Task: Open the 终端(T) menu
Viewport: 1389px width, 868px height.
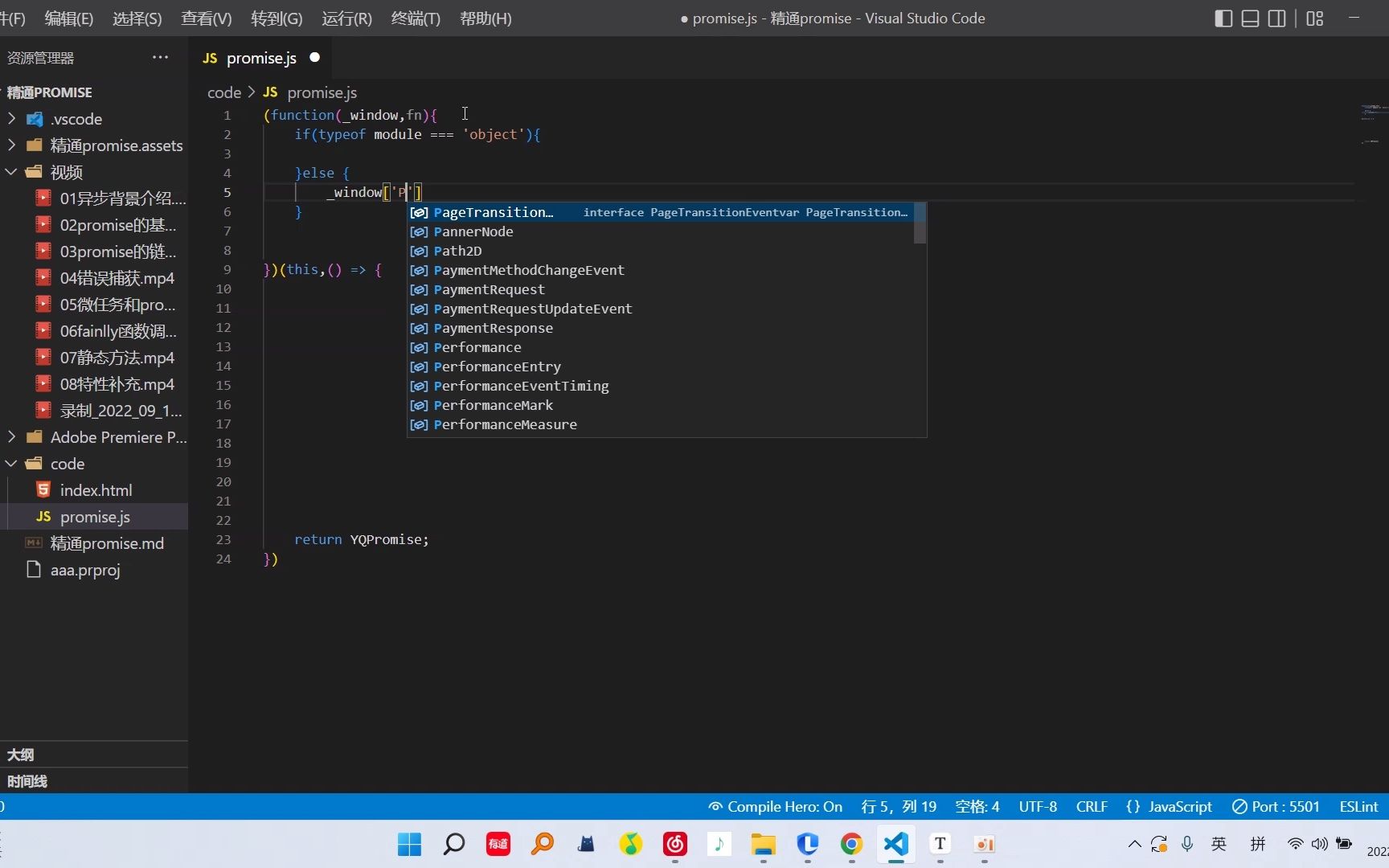Action: point(416,18)
